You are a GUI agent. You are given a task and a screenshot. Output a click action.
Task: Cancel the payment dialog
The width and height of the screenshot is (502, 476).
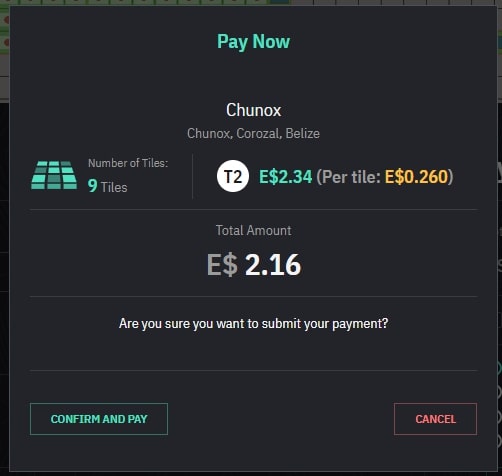pos(435,419)
